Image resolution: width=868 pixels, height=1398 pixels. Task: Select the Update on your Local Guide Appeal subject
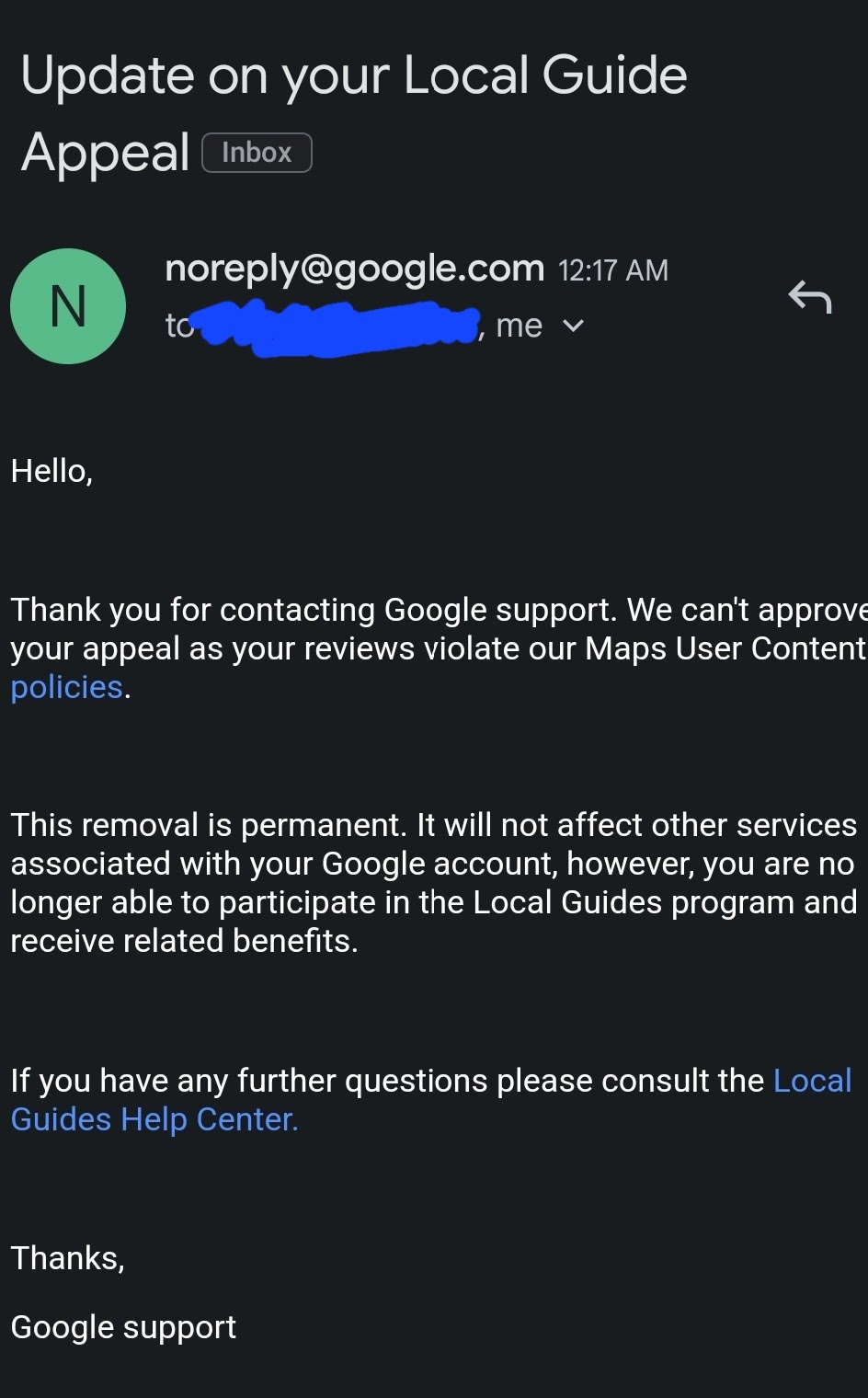click(x=353, y=75)
